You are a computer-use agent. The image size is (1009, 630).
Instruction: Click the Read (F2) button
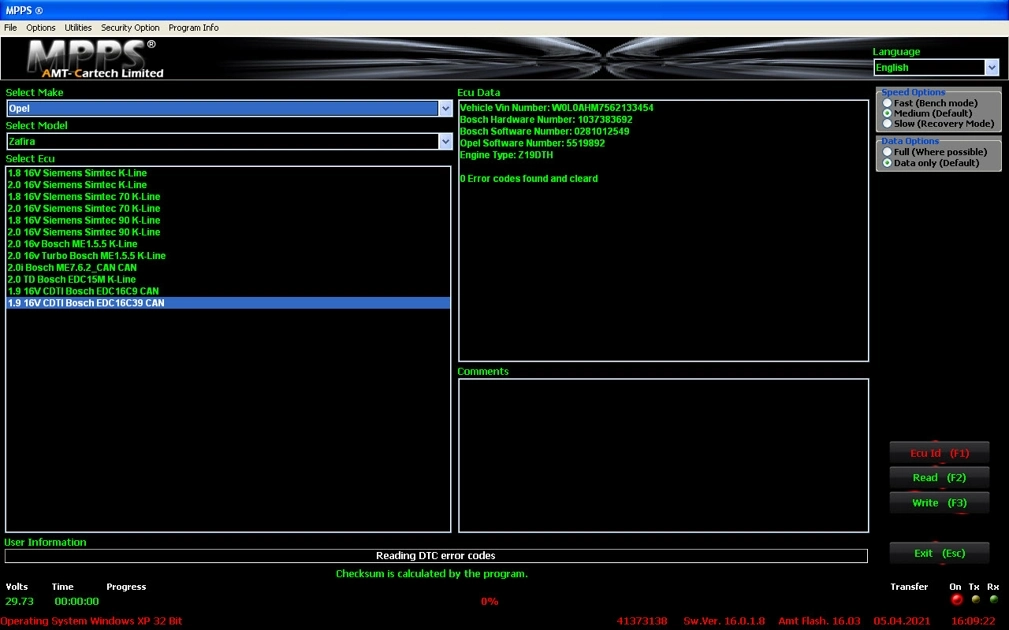point(940,477)
